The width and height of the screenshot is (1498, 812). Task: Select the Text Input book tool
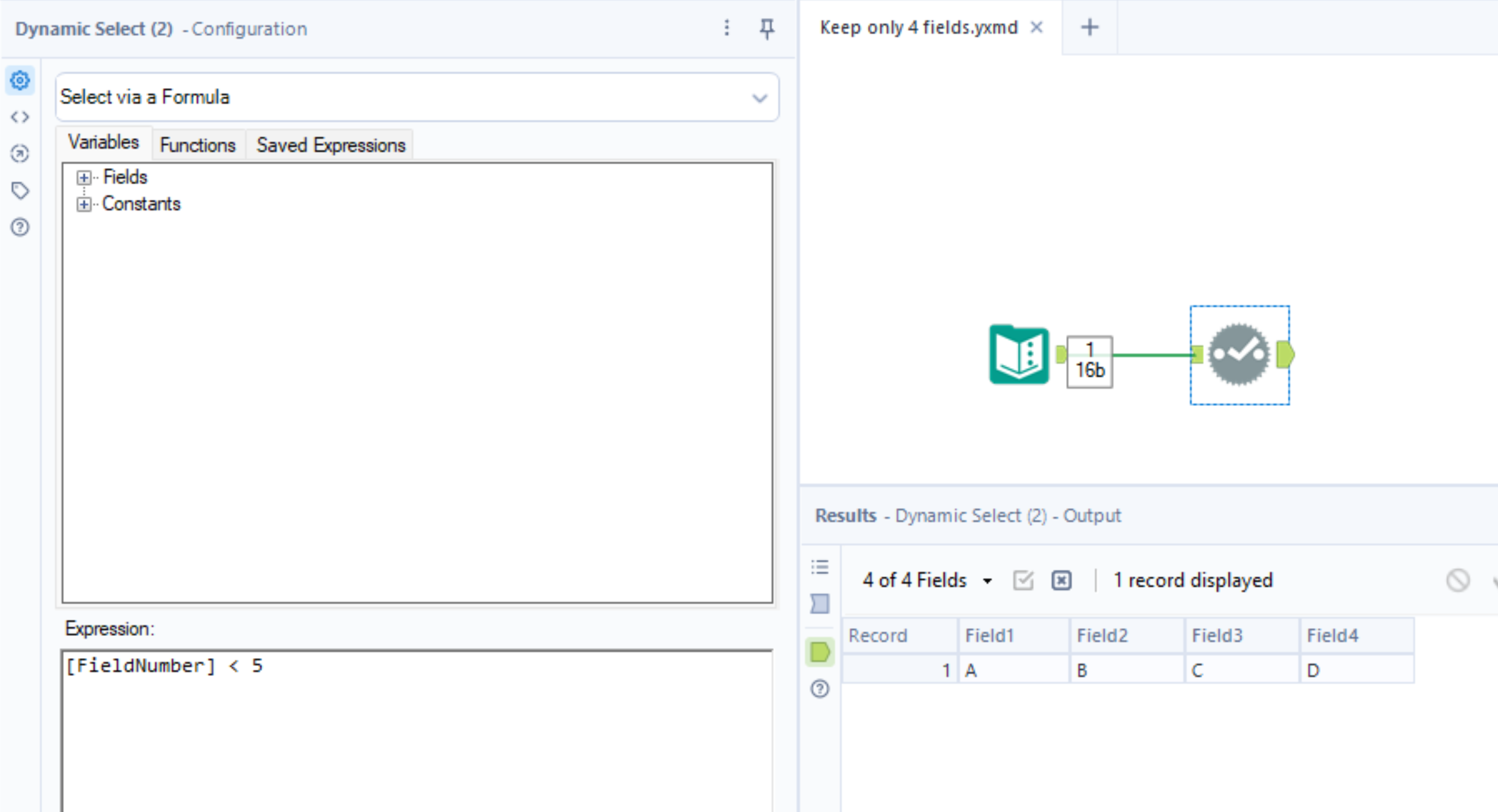pyautogui.click(x=1019, y=355)
